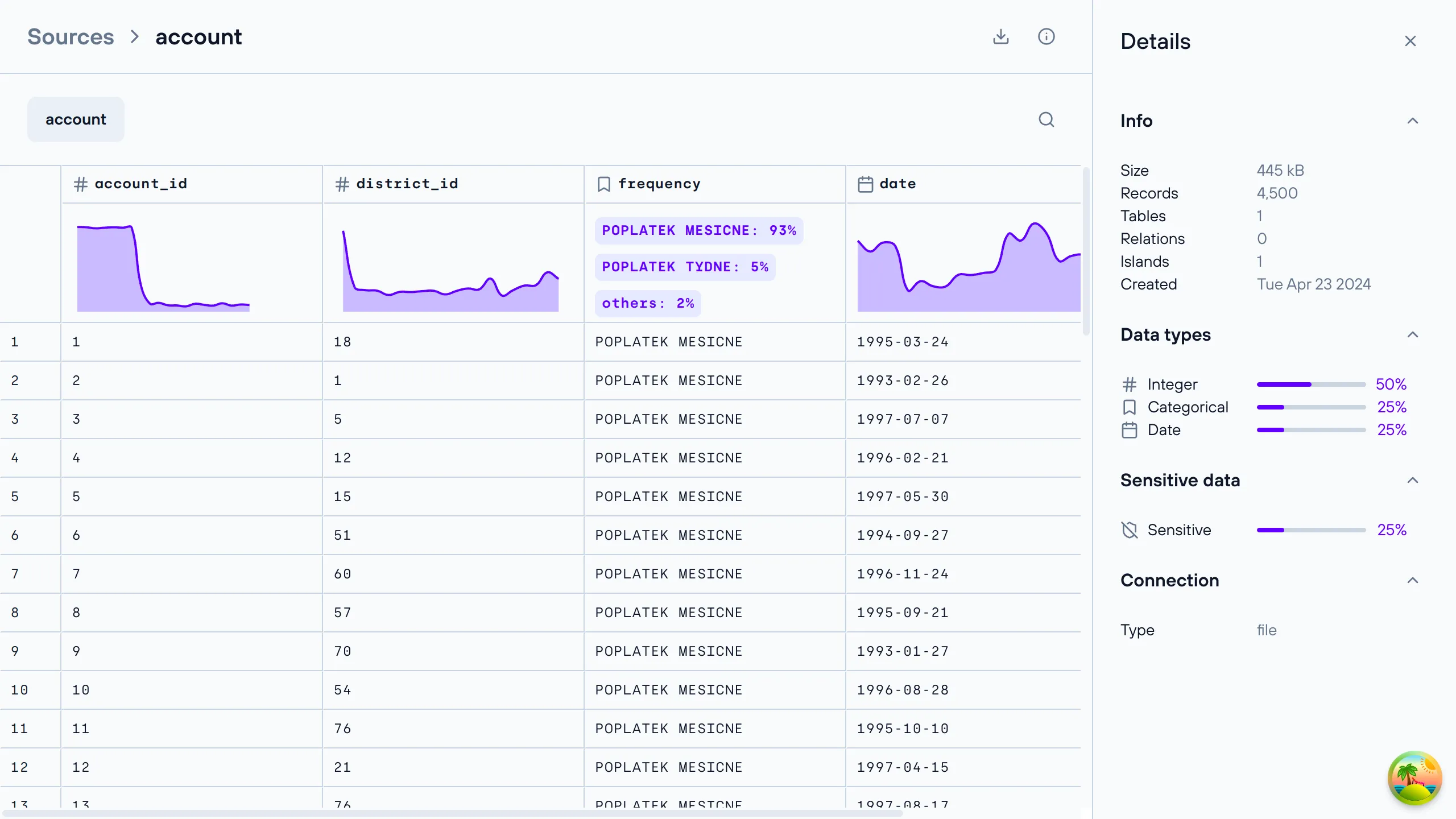1456x819 pixels.
Task: Collapse the Info section
Action: click(1413, 121)
